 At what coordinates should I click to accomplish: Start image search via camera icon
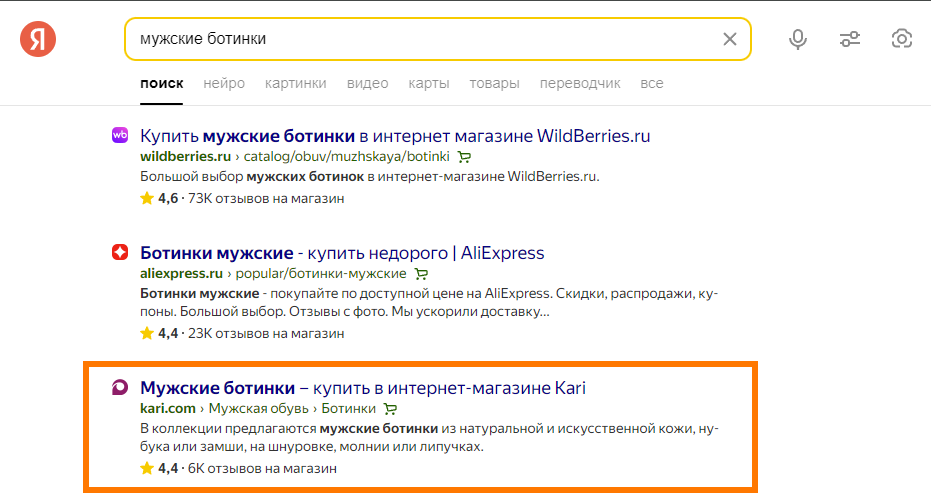pos(902,39)
